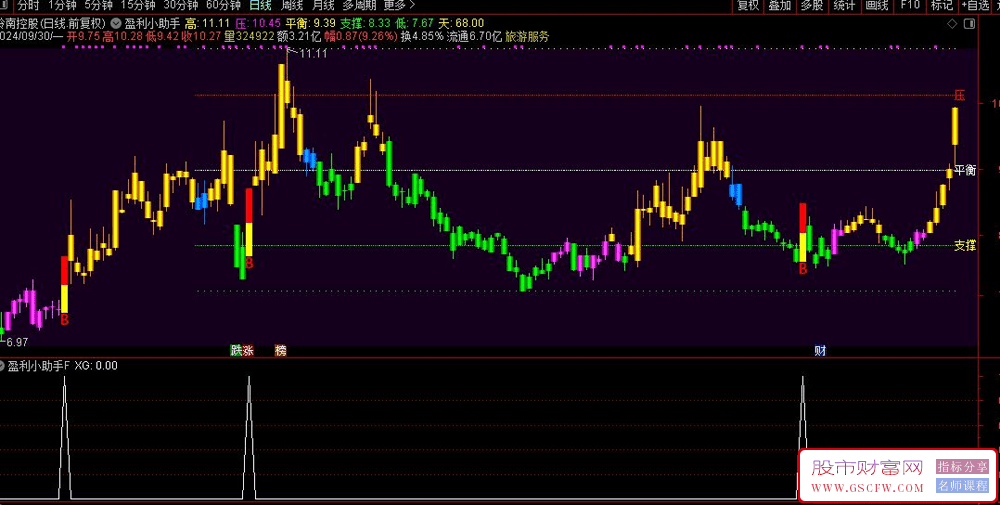1000x505 pixels.
Task: Open the WWW.GSCFW.COM website link
Action: click(867, 488)
